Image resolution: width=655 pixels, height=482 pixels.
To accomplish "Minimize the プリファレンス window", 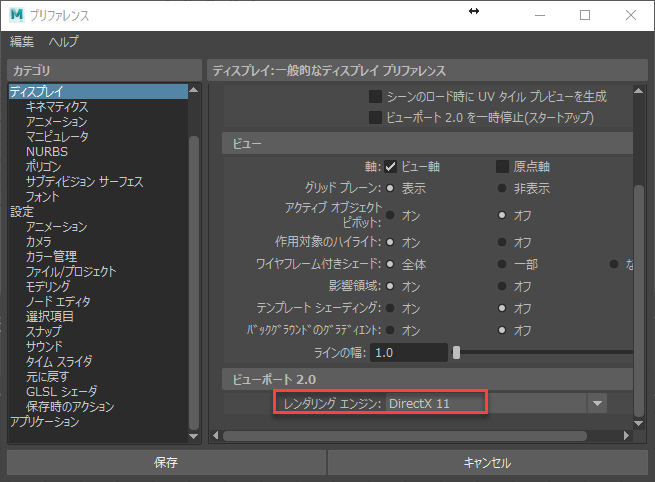I will 540,15.
